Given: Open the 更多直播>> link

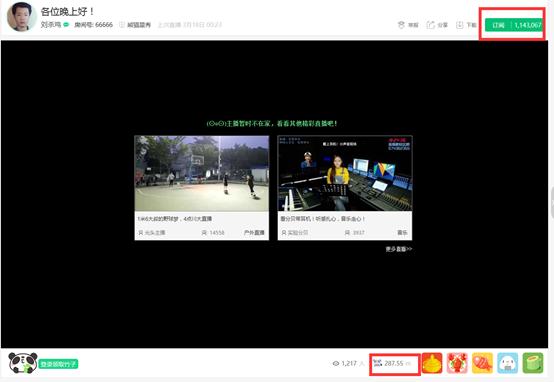Looking at the screenshot, I should (x=399, y=249).
